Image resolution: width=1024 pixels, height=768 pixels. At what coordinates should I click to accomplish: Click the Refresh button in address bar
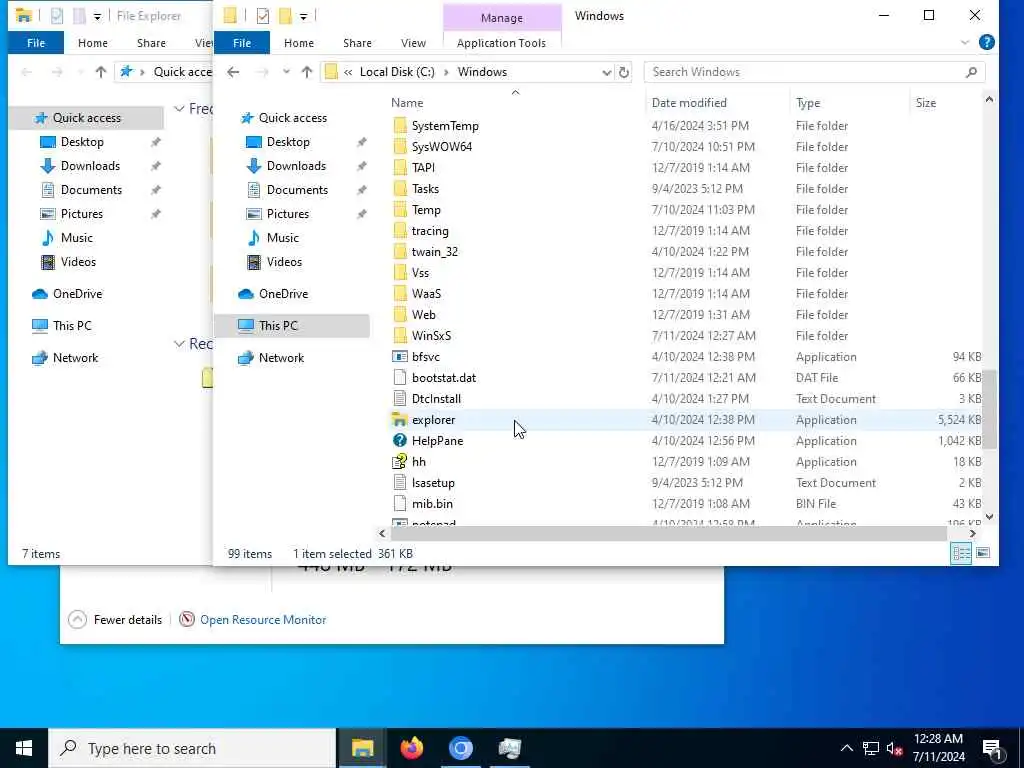coord(624,72)
